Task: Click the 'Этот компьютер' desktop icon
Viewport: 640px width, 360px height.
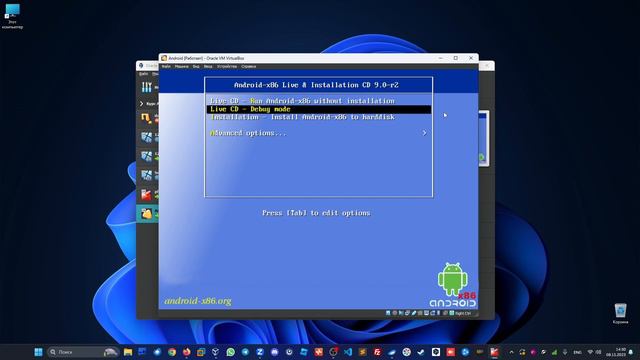Action: point(12,16)
